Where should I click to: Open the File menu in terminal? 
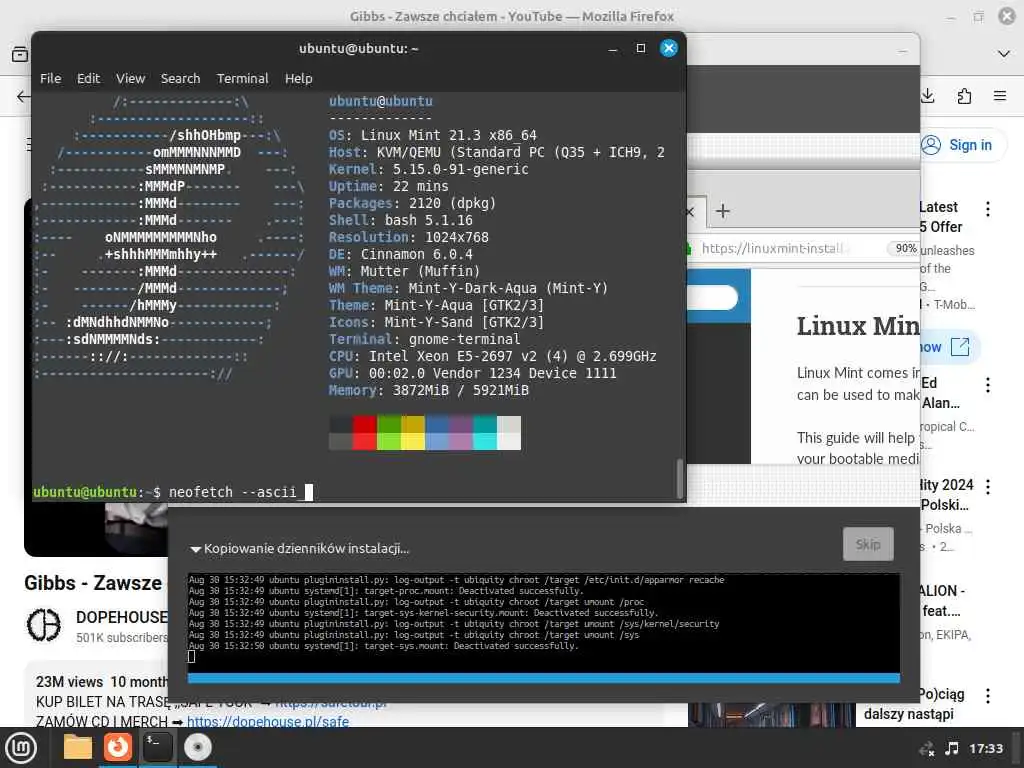50,78
